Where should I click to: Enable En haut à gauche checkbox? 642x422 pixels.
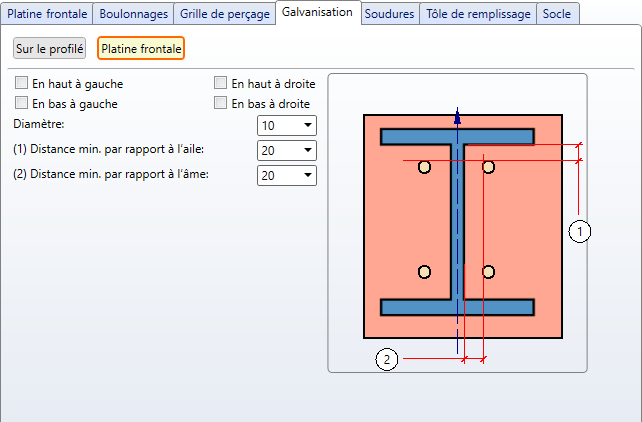[22, 84]
